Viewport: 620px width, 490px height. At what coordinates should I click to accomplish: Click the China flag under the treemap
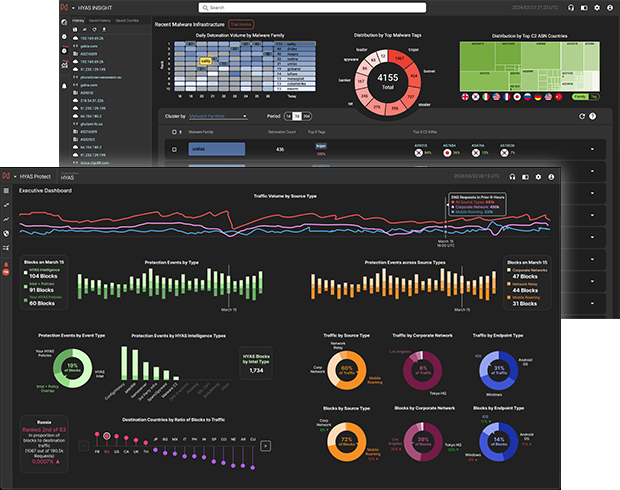tap(558, 96)
